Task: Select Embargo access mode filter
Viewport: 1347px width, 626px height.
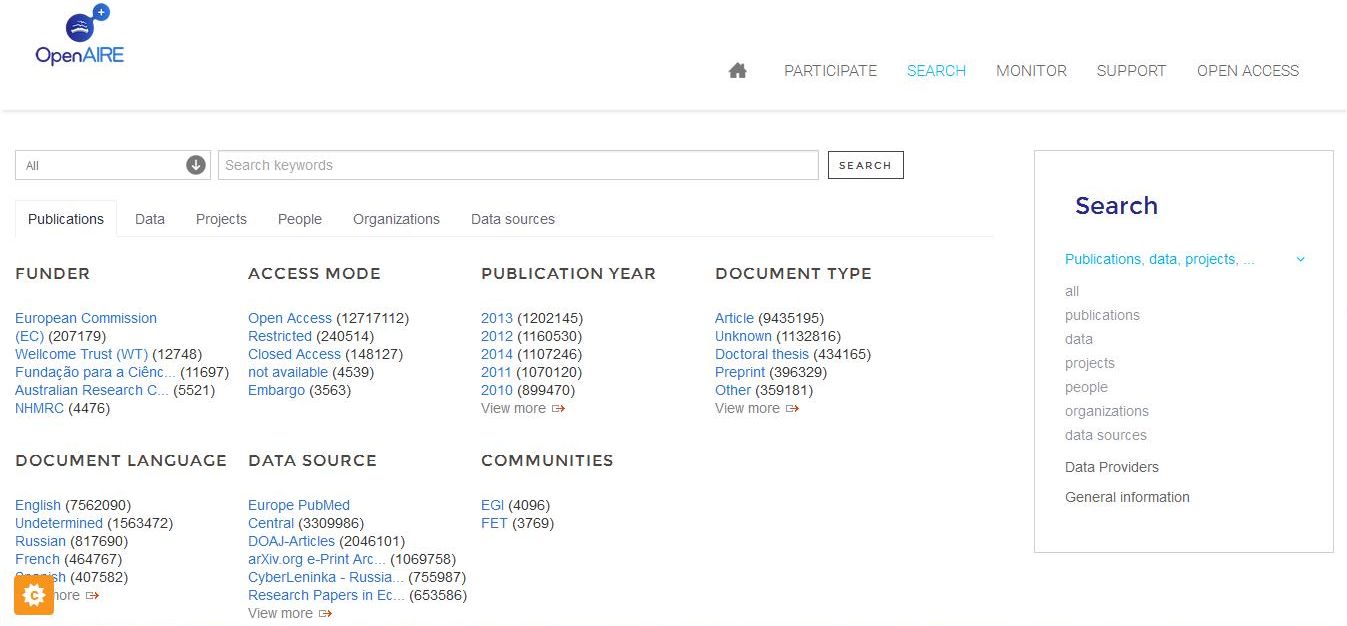Action: point(276,390)
